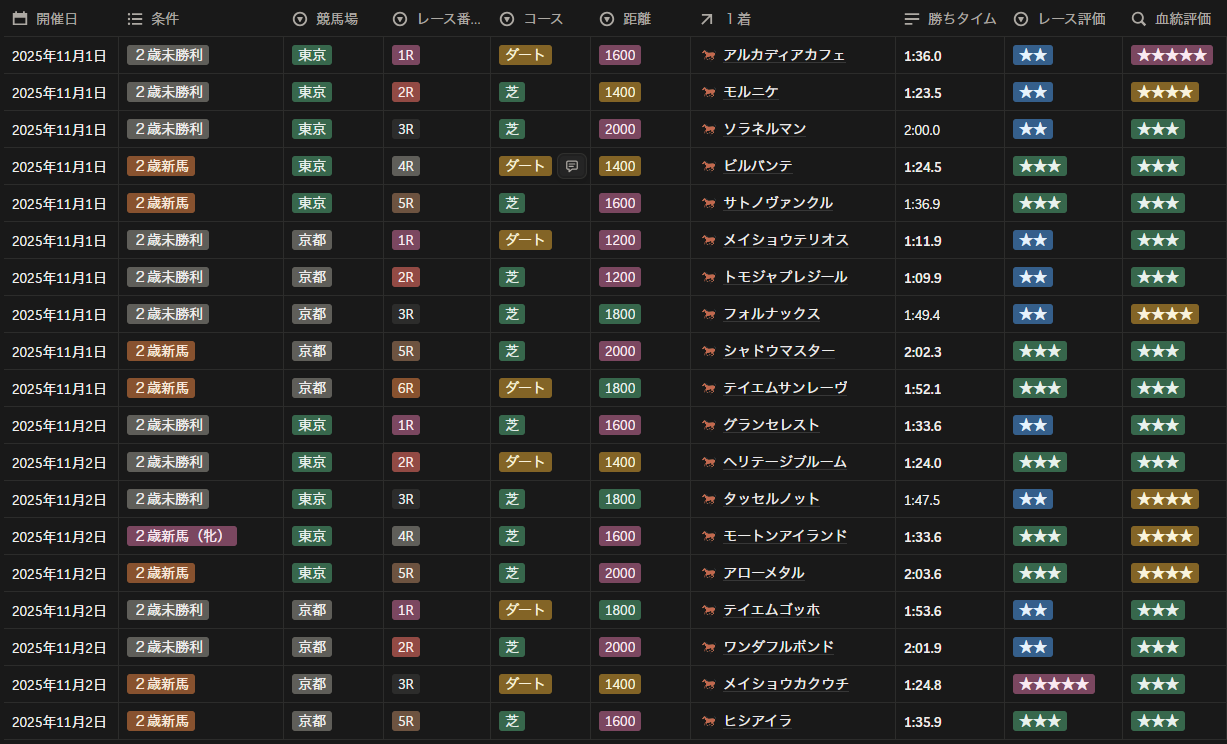The width and height of the screenshot is (1227, 744).
Task: Open the モルニケ page link
Action: click(x=750, y=93)
